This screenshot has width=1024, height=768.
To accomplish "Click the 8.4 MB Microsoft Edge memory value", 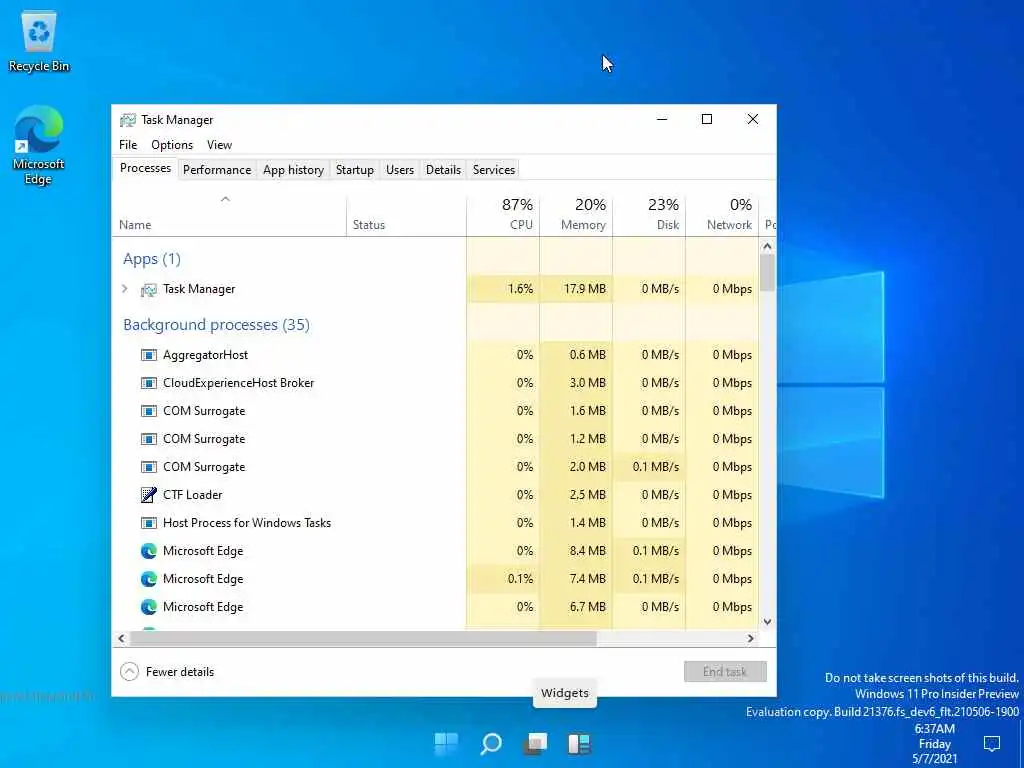I will pos(588,551).
